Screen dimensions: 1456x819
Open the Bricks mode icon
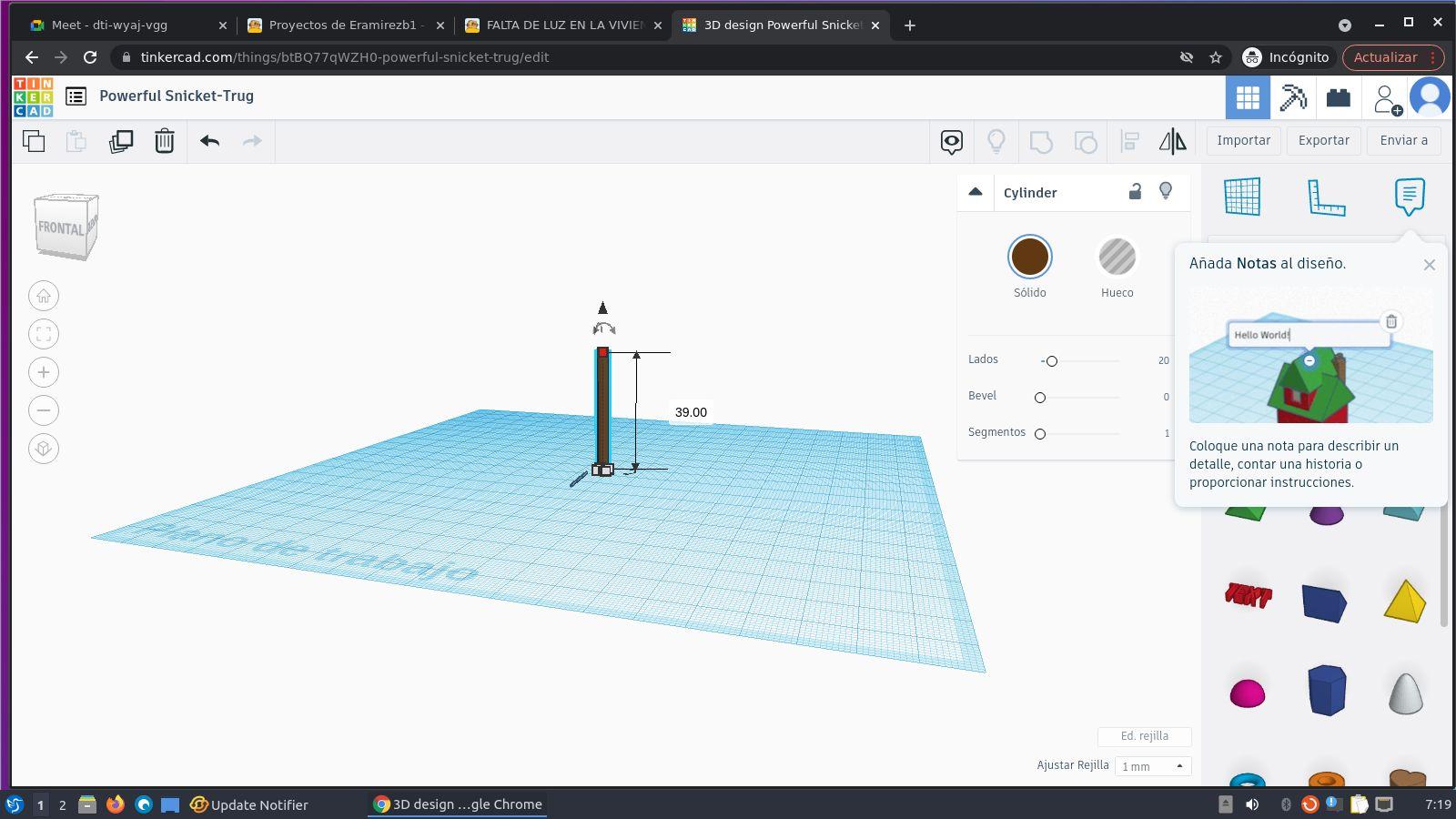[x=1339, y=97]
